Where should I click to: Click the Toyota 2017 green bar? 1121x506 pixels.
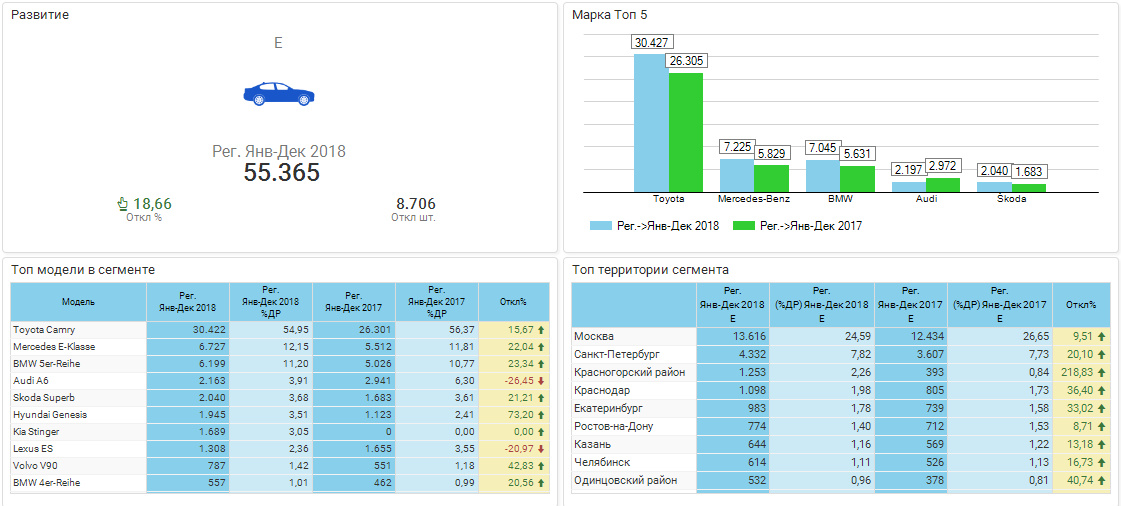686,132
